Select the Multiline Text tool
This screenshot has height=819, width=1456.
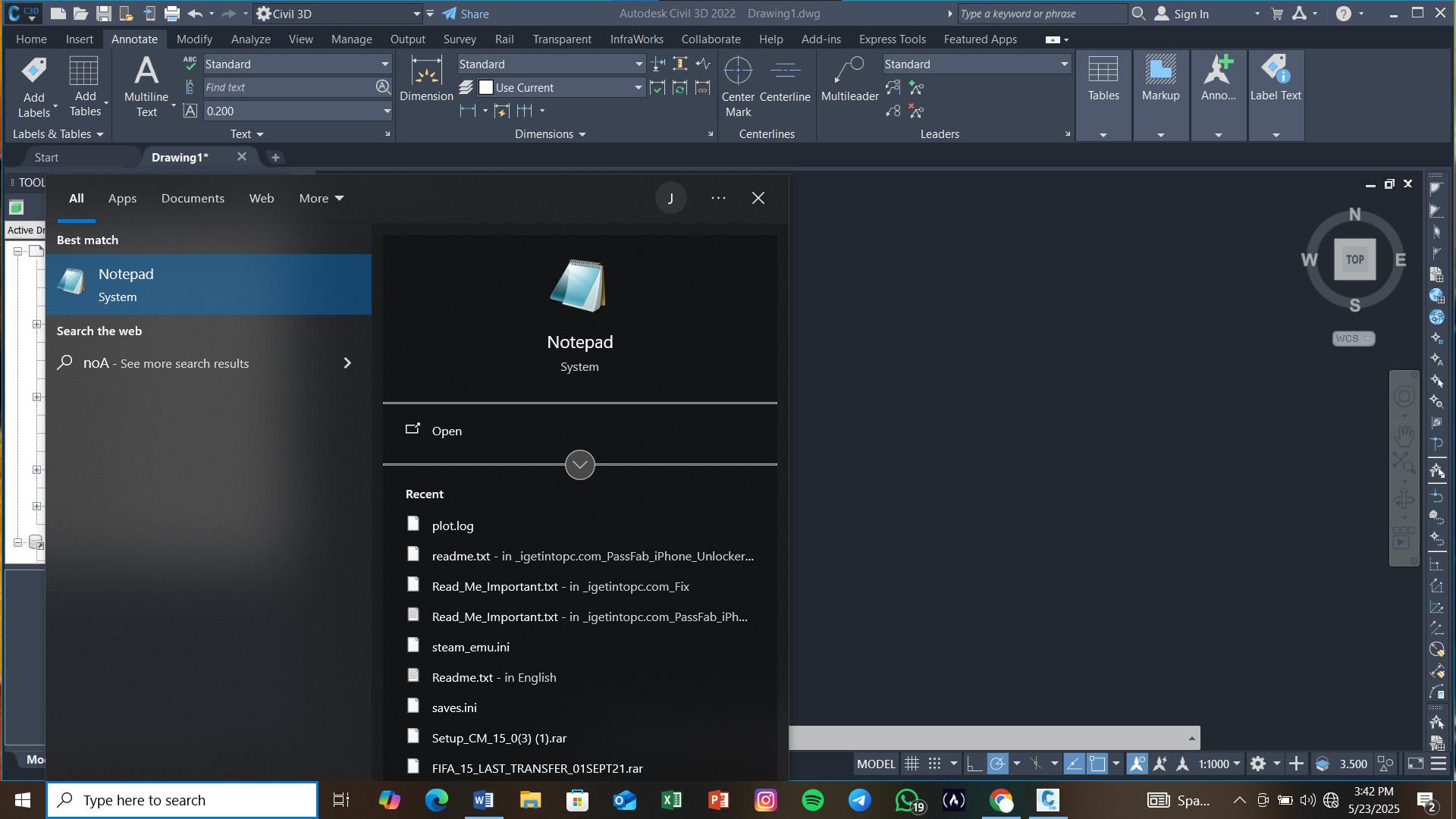click(146, 87)
